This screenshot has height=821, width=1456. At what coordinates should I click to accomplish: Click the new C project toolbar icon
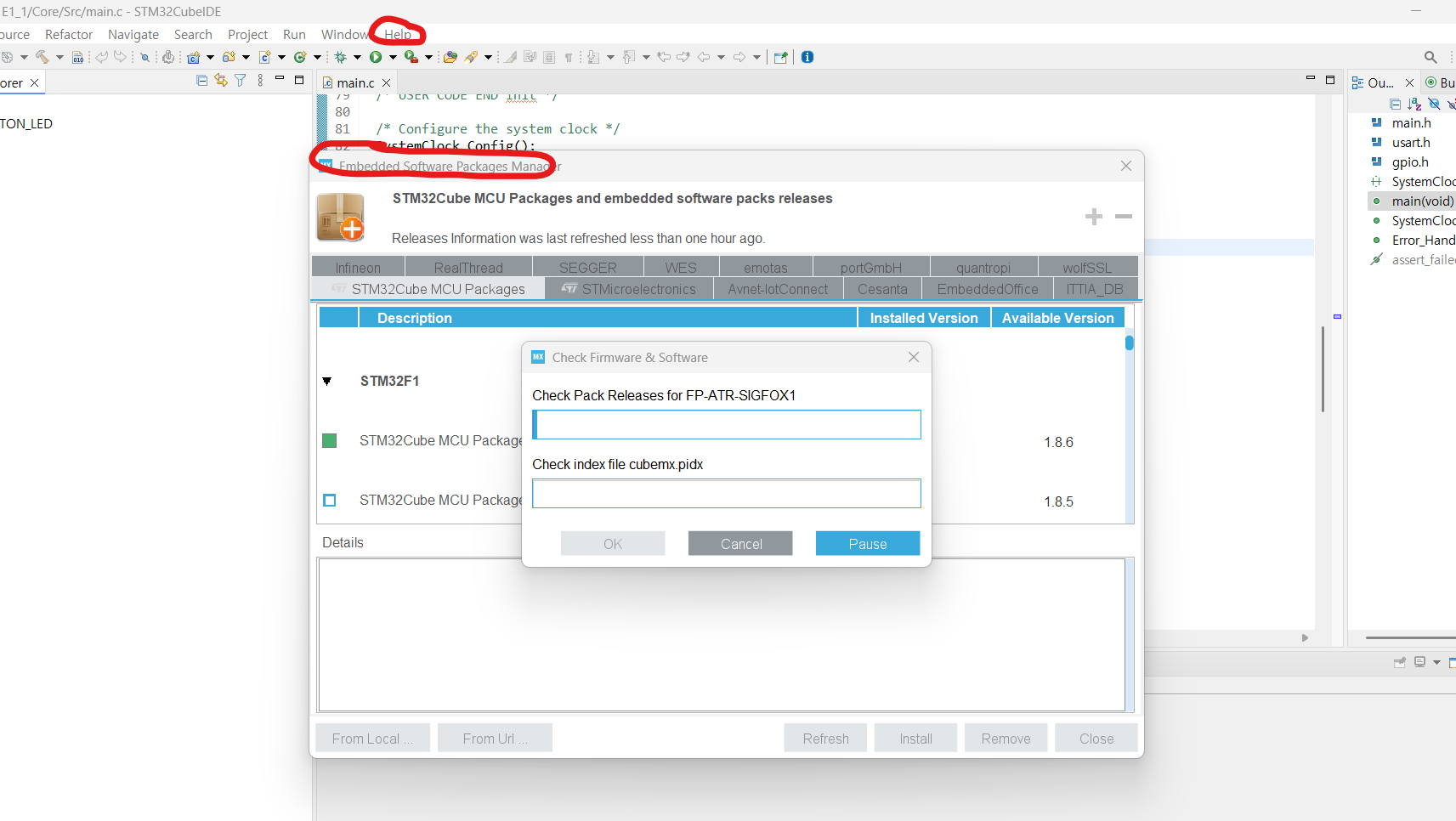193,57
